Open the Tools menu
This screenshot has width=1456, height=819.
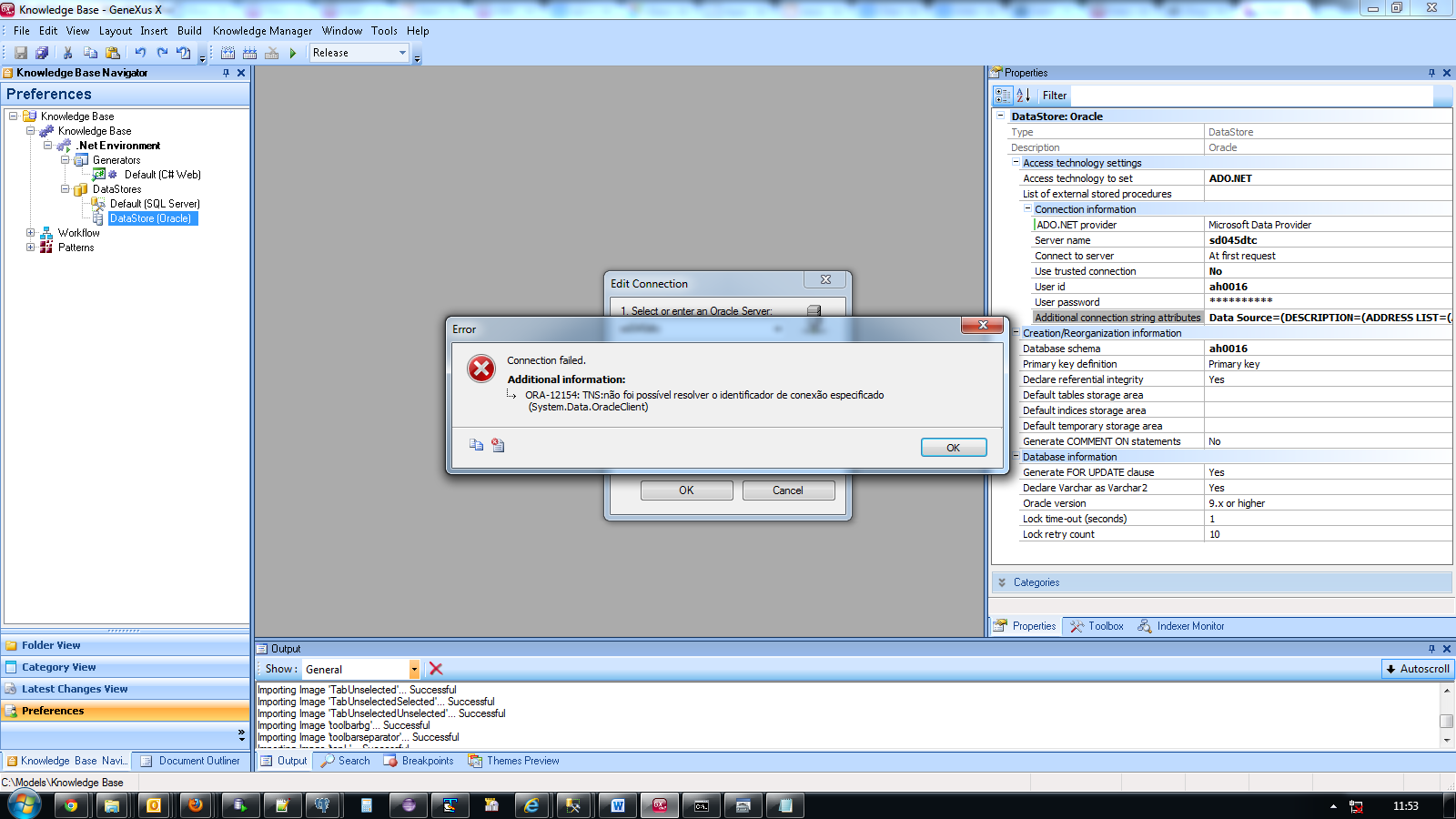[384, 31]
